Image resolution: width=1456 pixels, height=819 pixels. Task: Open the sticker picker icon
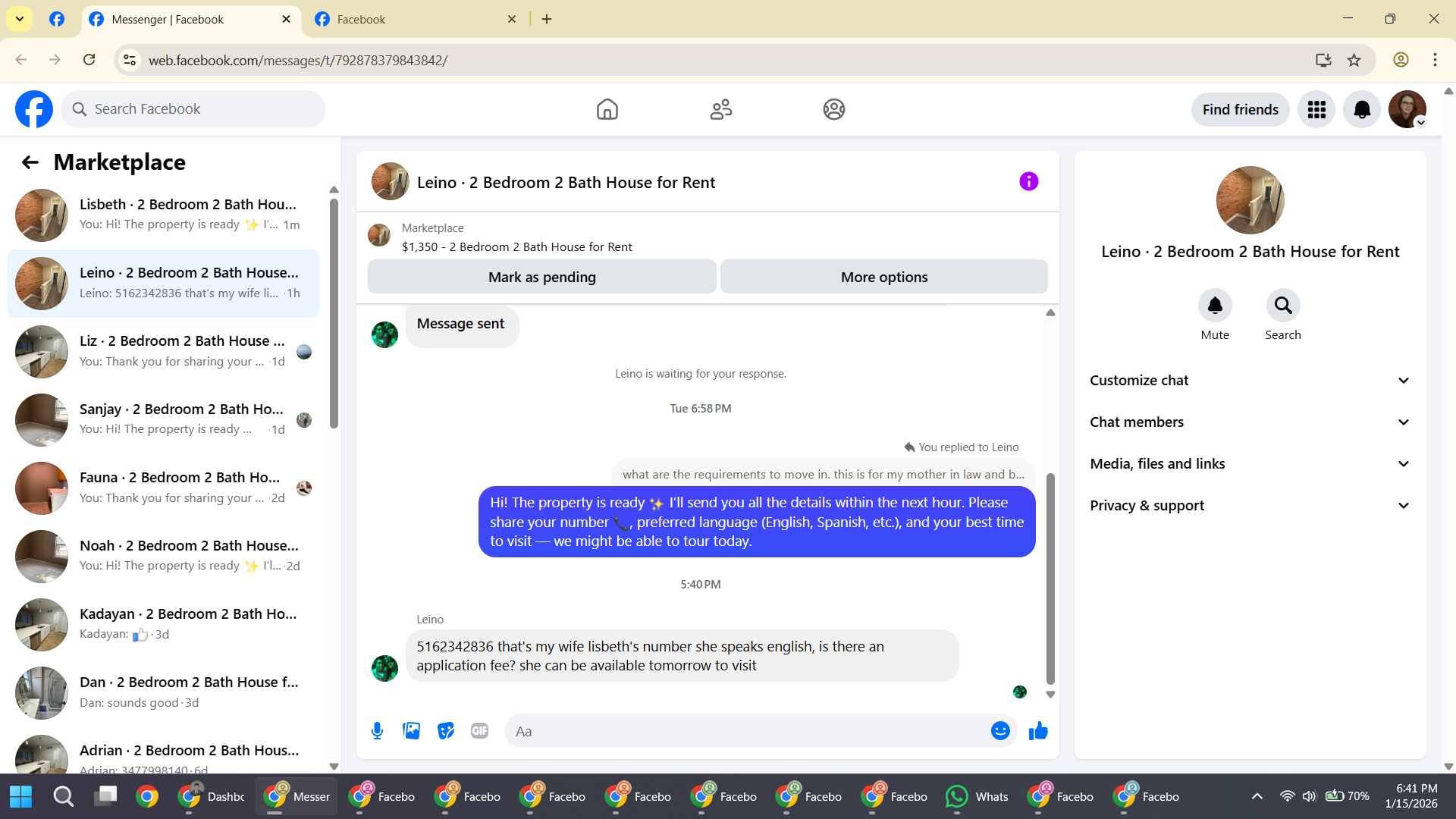point(446,731)
